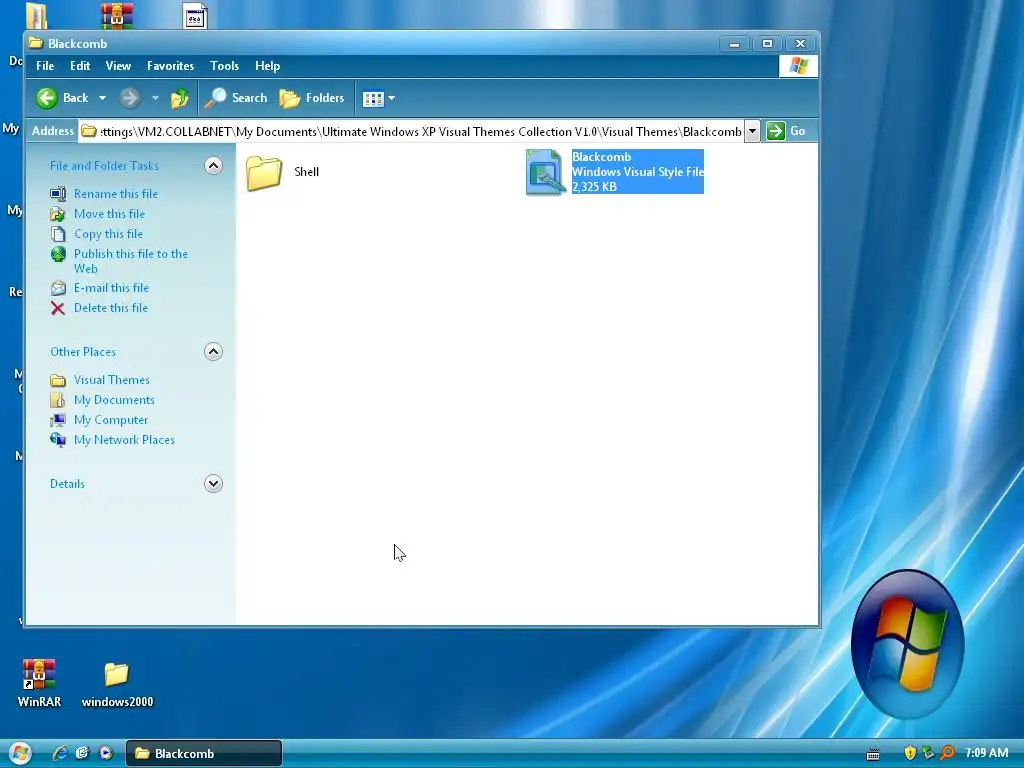Screen dimensions: 1024x768
Task: Open the View menu
Action: [118, 66]
